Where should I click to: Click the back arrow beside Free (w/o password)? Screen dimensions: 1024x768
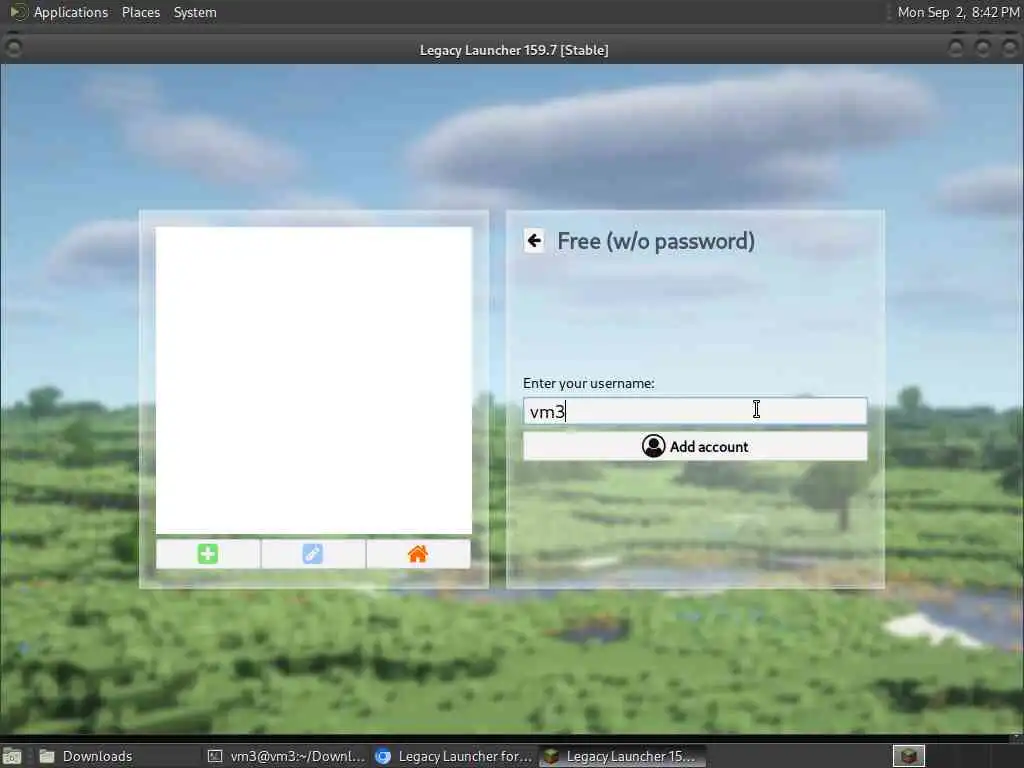pyautogui.click(x=534, y=241)
